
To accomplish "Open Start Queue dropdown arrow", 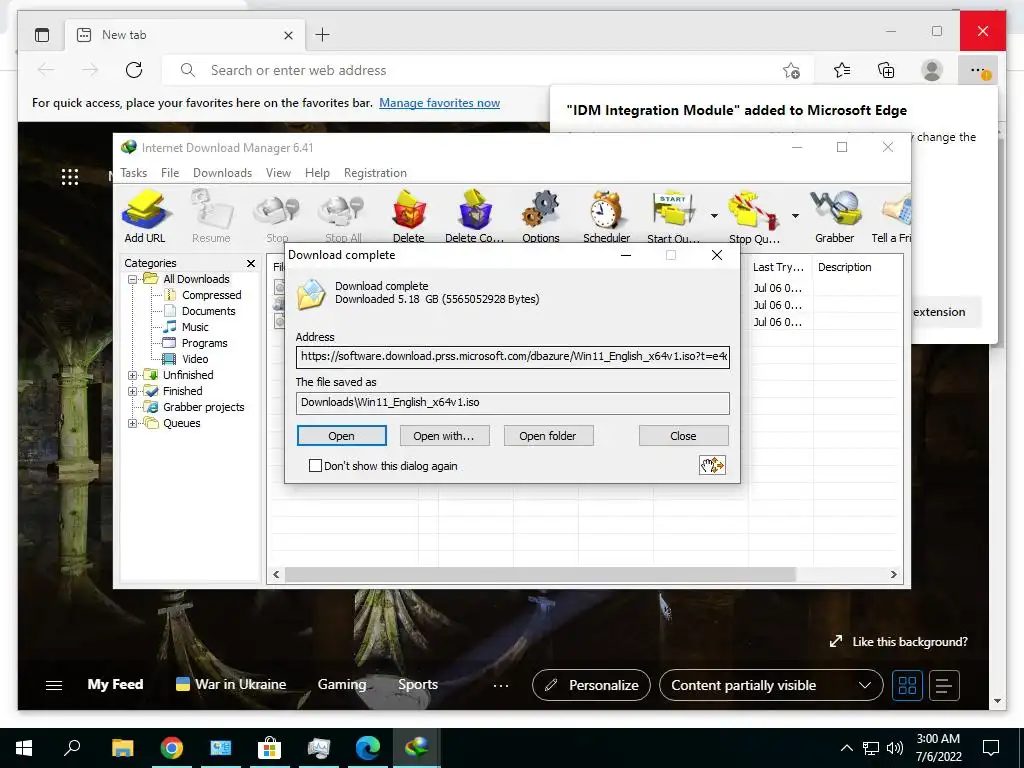I will tap(714, 216).
